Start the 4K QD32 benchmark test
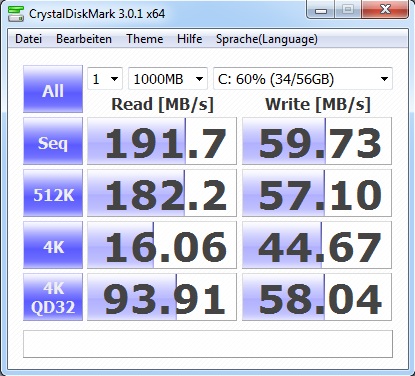The width and height of the screenshot is (415, 376). [x=53, y=297]
